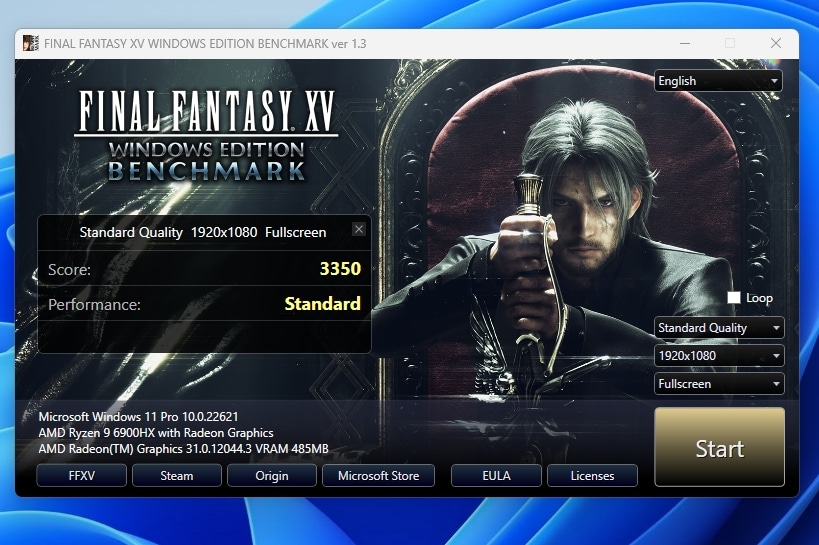Open the Steam store link button
This screenshot has width=819, height=545.
tap(177, 476)
